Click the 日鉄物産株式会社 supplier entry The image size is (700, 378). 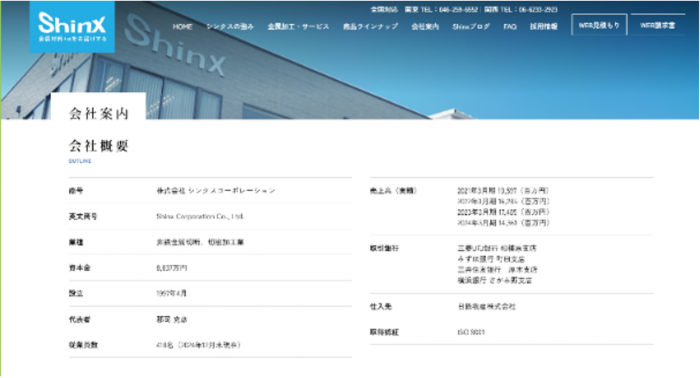click(x=487, y=307)
